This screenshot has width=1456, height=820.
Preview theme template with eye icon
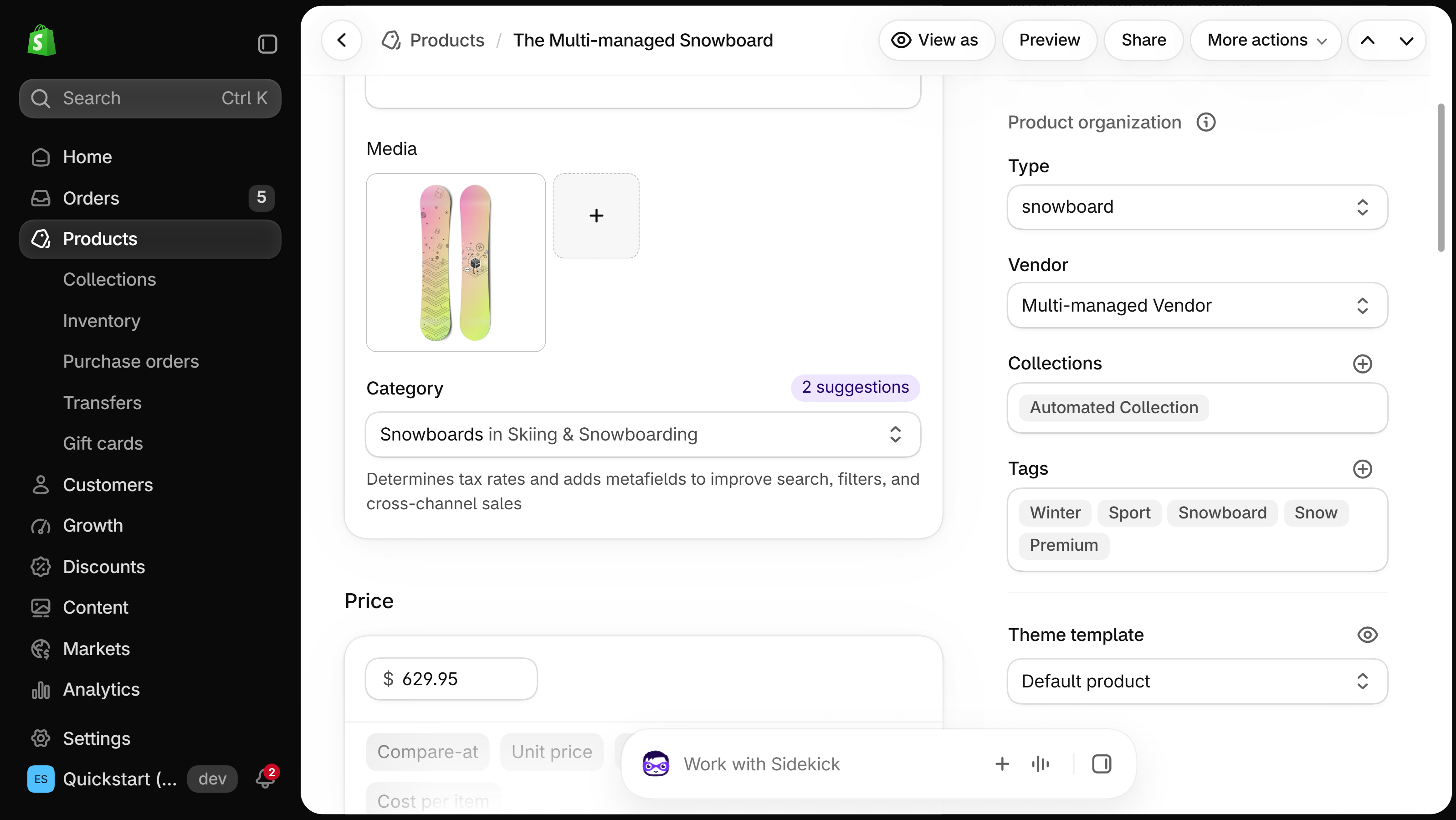(1367, 635)
